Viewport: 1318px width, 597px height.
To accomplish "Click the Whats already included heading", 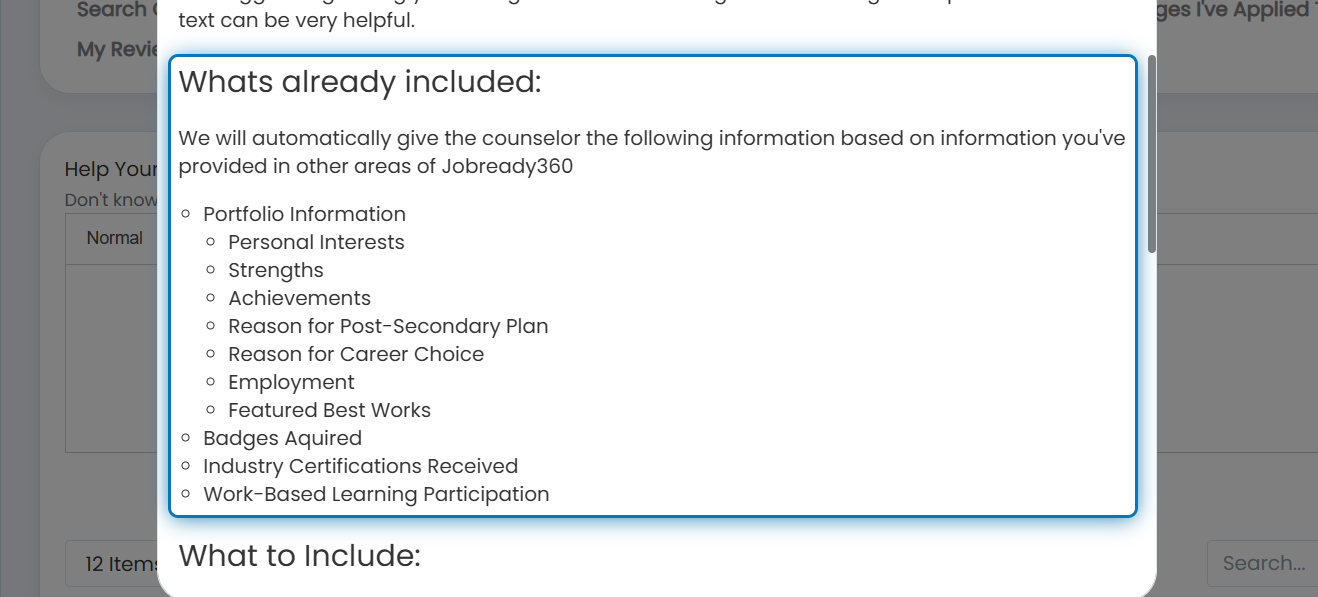I will coord(360,82).
